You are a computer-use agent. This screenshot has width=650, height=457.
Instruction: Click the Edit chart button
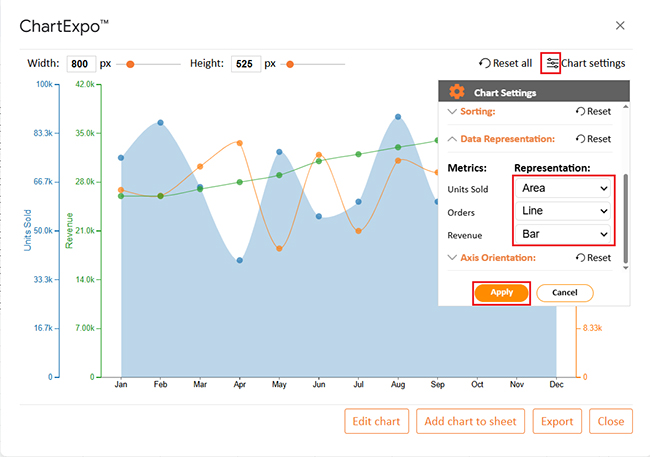click(x=376, y=421)
